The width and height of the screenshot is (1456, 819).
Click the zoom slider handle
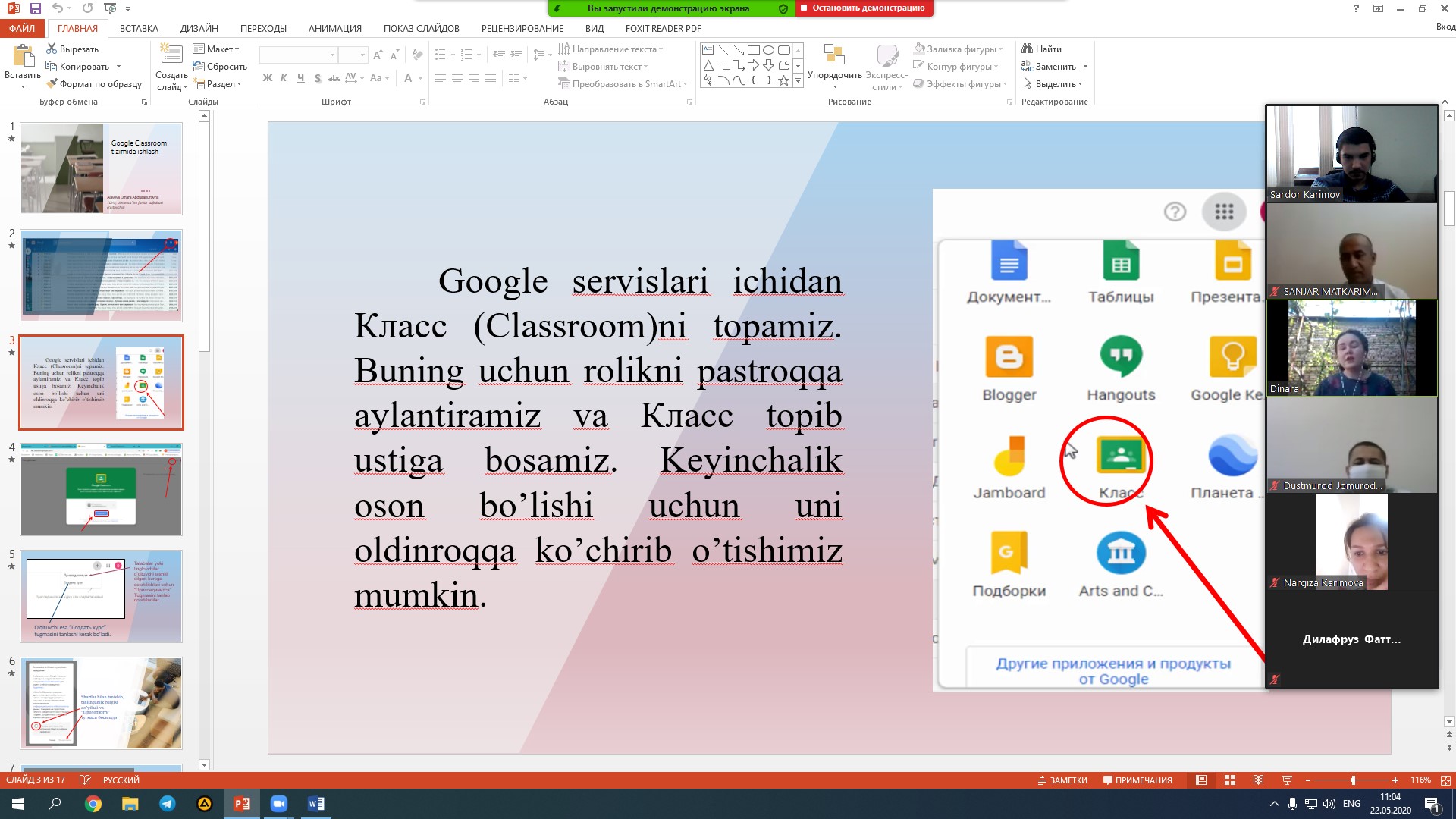[x=1353, y=780]
